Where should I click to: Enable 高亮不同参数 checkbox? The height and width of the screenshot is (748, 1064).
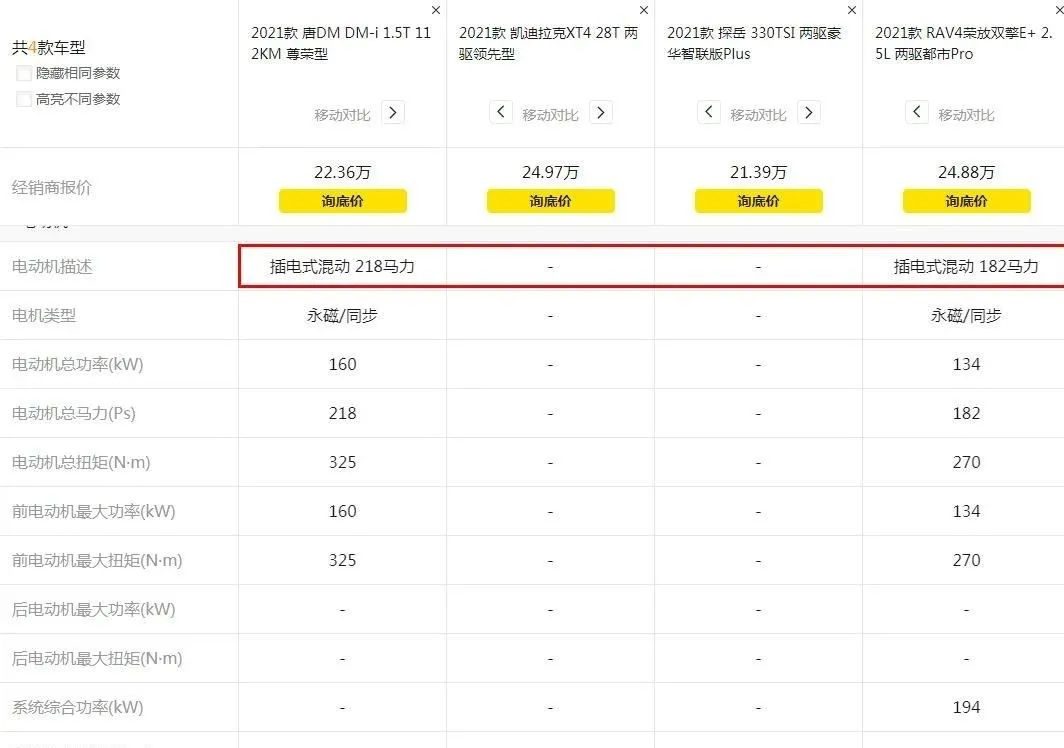(24, 99)
